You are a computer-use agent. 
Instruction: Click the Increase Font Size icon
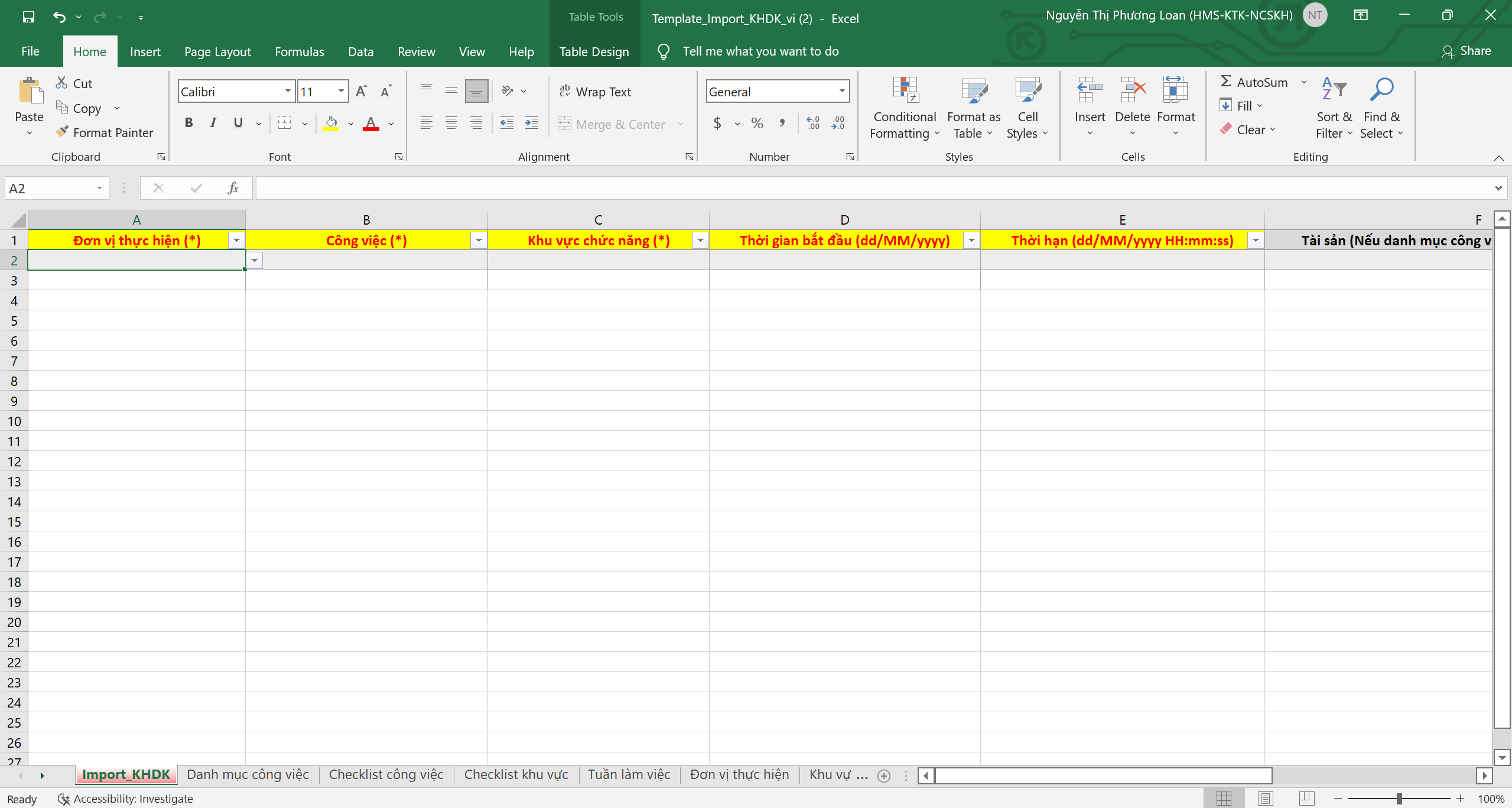361,92
